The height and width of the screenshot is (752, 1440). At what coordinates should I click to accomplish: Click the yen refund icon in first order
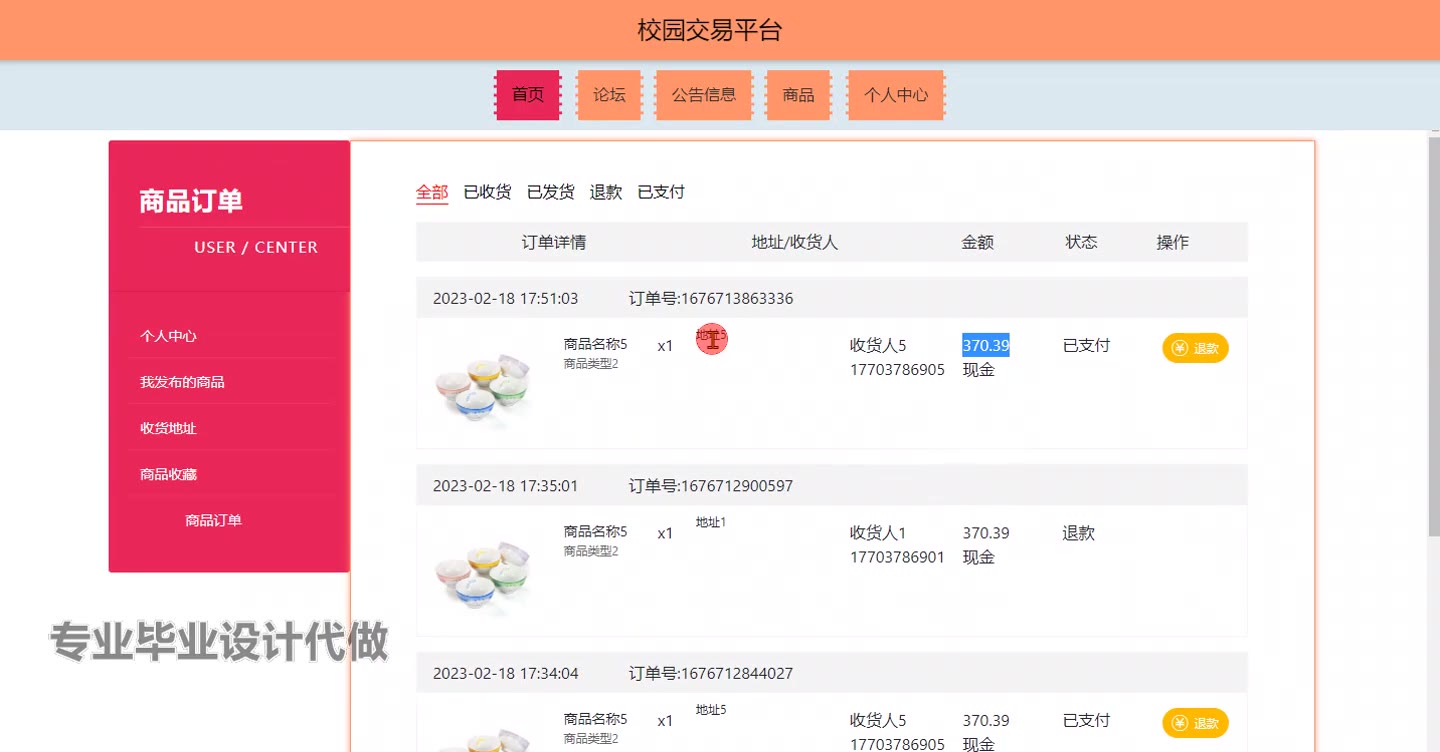pos(1180,348)
